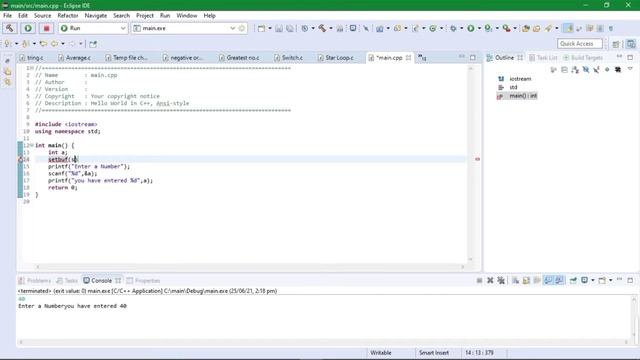This screenshot has width=640, height=360.
Task: Toggle Mark Occurrences highlighter button
Action: click(568, 28)
